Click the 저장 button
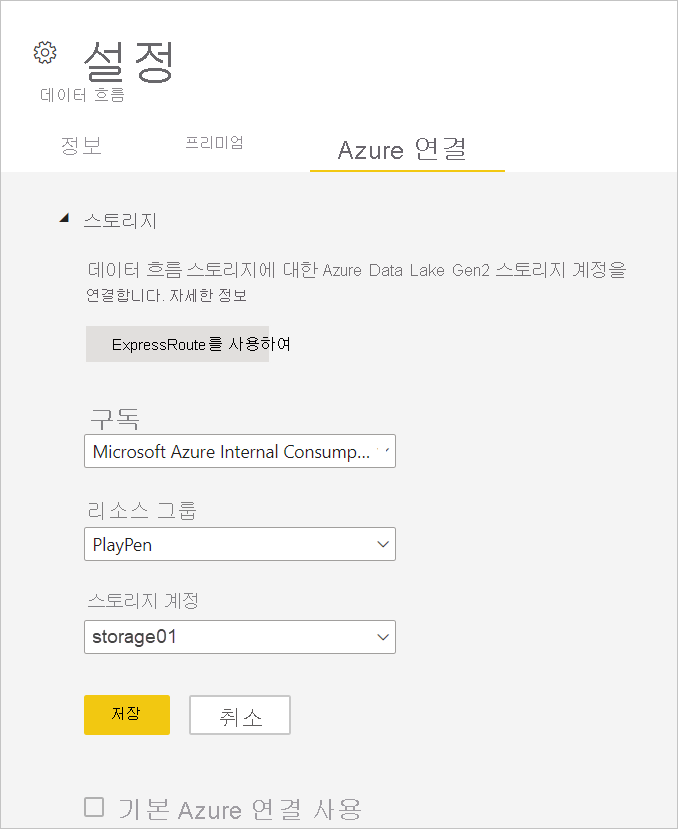The height and width of the screenshot is (829, 678). click(126, 715)
